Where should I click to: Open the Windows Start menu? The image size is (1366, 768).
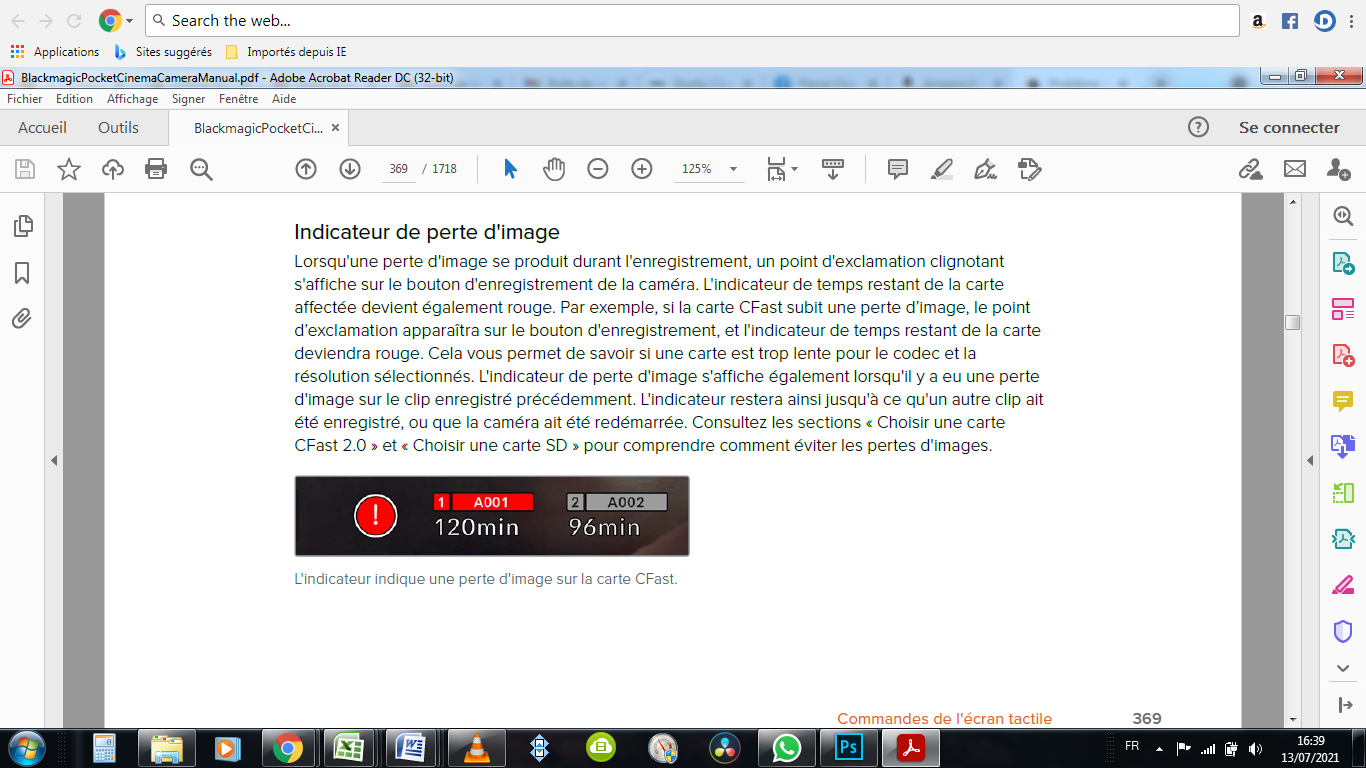[25, 747]
